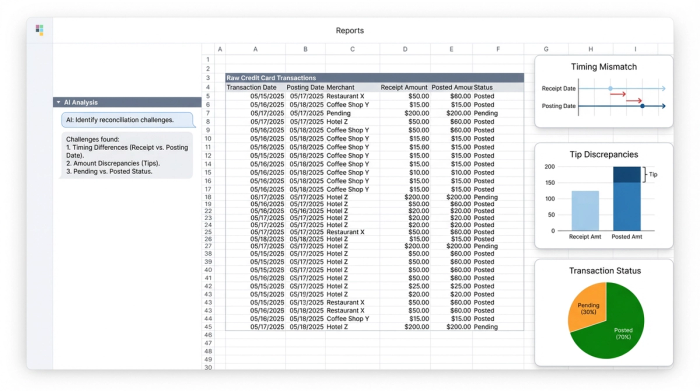Select column F header
Screen dimensions: 700x391
coord(498,49)
